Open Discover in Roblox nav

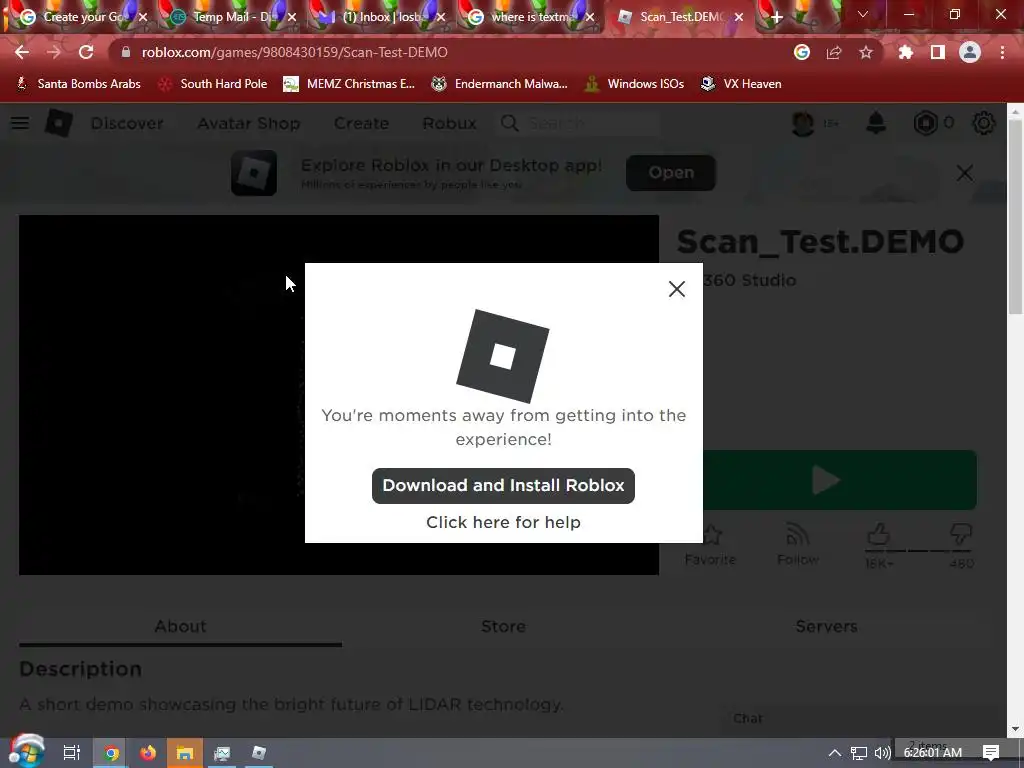(127, 123)
